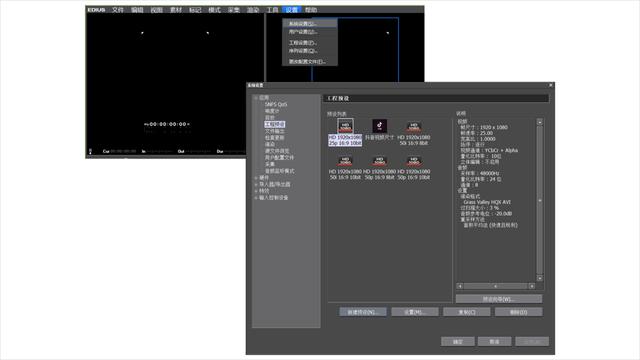The image size is (640, 360).
Task: Select the HD 1920x1080 50i 16:9 8bit preset
Action: tap(414, 133)
